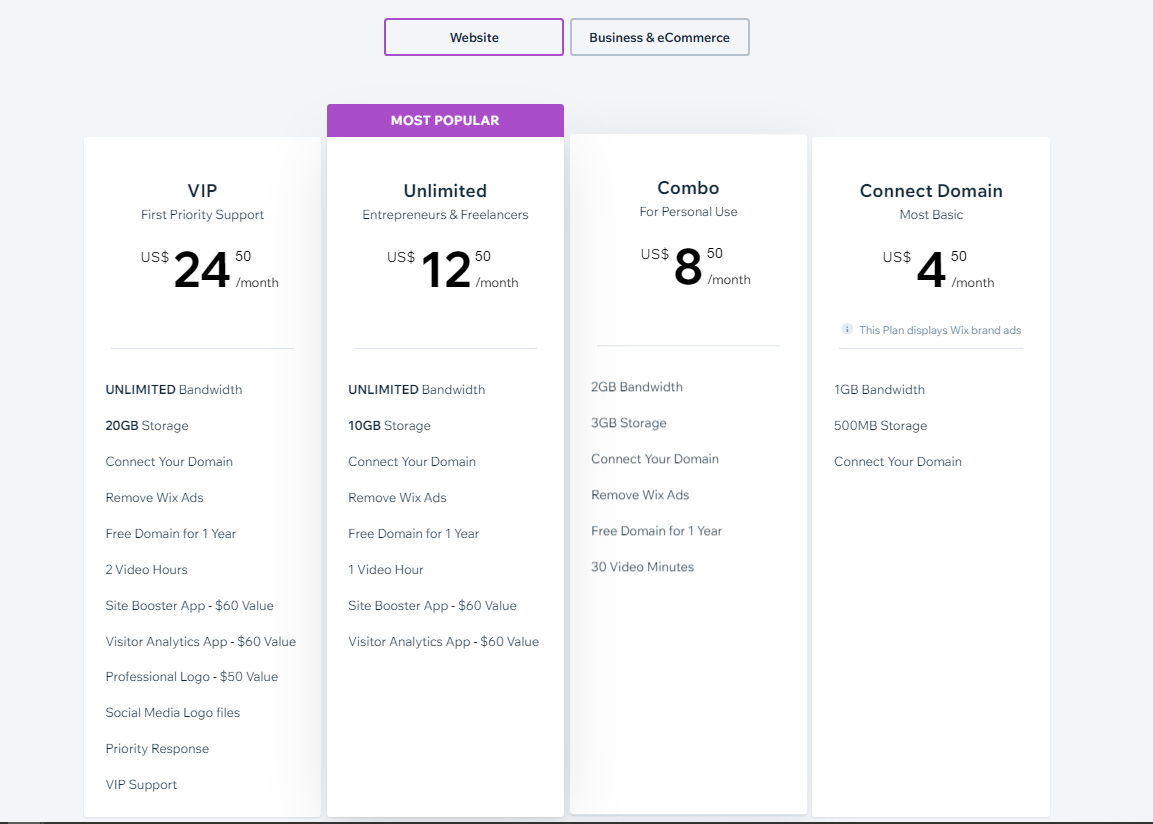Switch to the Business & eCommerce tab
1153x824 pixels.
click(660, 37)
